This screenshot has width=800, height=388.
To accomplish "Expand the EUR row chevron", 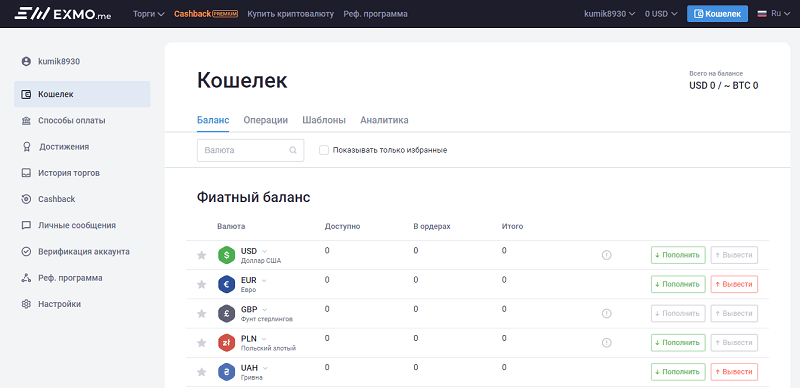I will [x=264, y=280].
